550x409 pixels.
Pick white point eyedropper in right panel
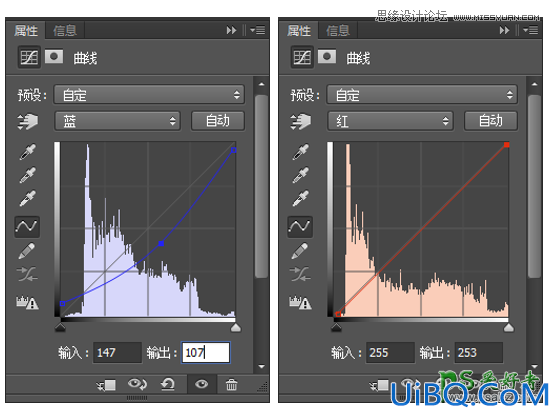[301, 198]
